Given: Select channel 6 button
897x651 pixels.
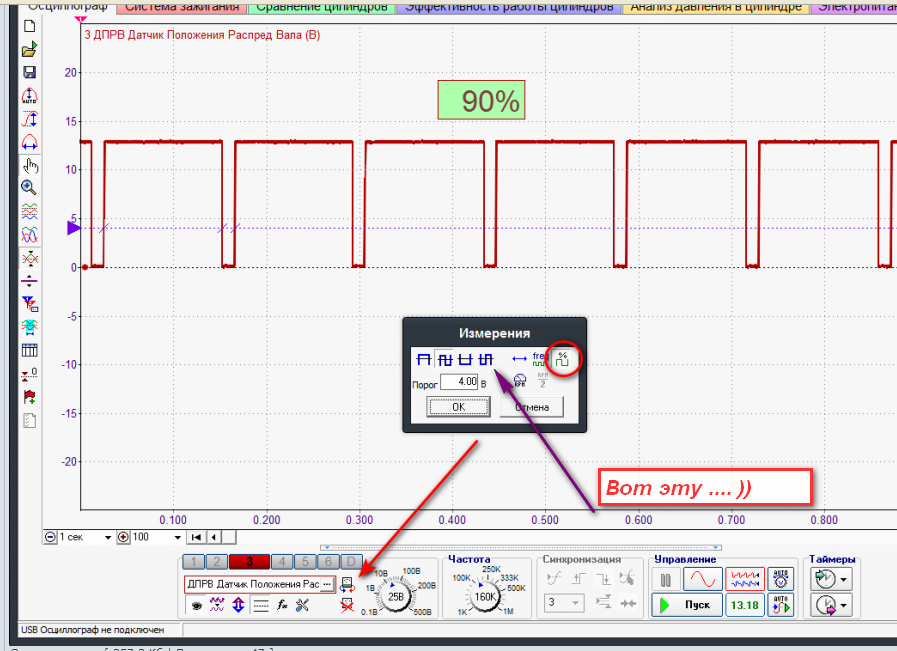Looking at the screenshot, I should (x=328, y=562).
